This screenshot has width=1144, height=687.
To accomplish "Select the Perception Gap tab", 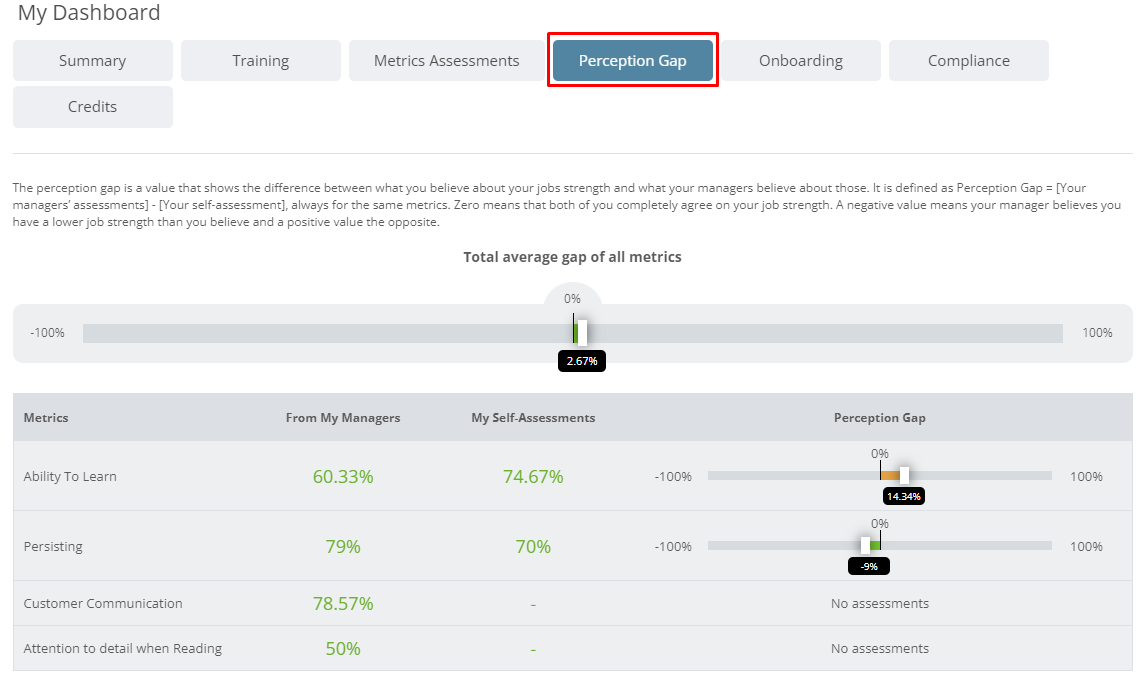I will (633, 61).
